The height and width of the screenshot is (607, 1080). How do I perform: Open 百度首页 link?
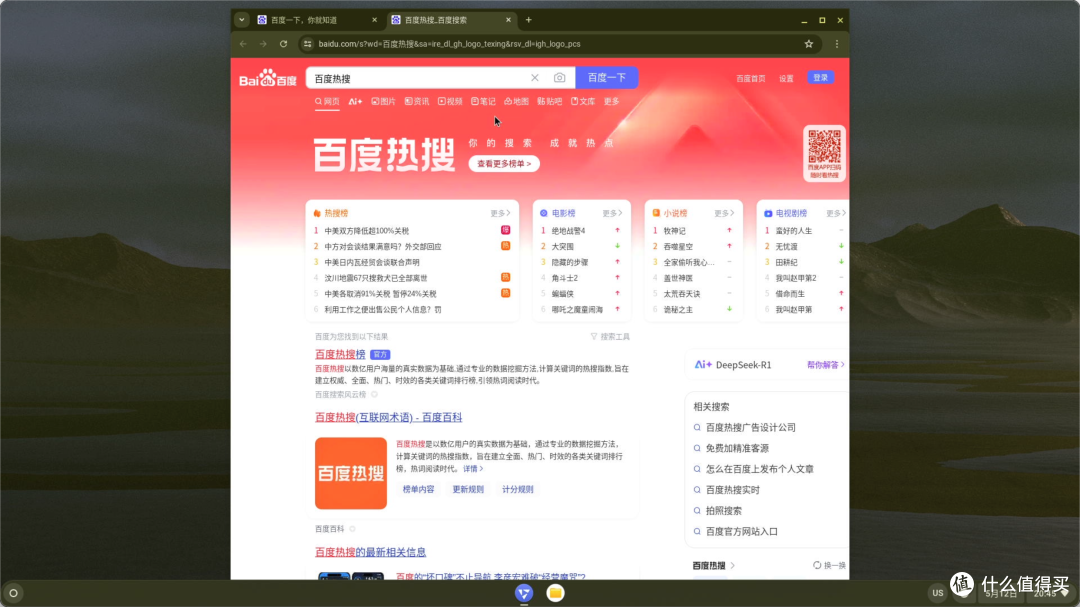[751, 79]
